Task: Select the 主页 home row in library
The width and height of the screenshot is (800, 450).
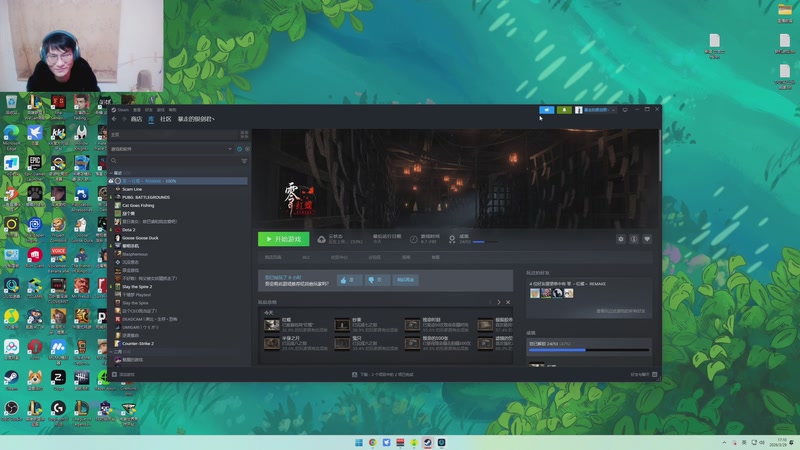Action: pyautogui.click(x=173, y=135)
